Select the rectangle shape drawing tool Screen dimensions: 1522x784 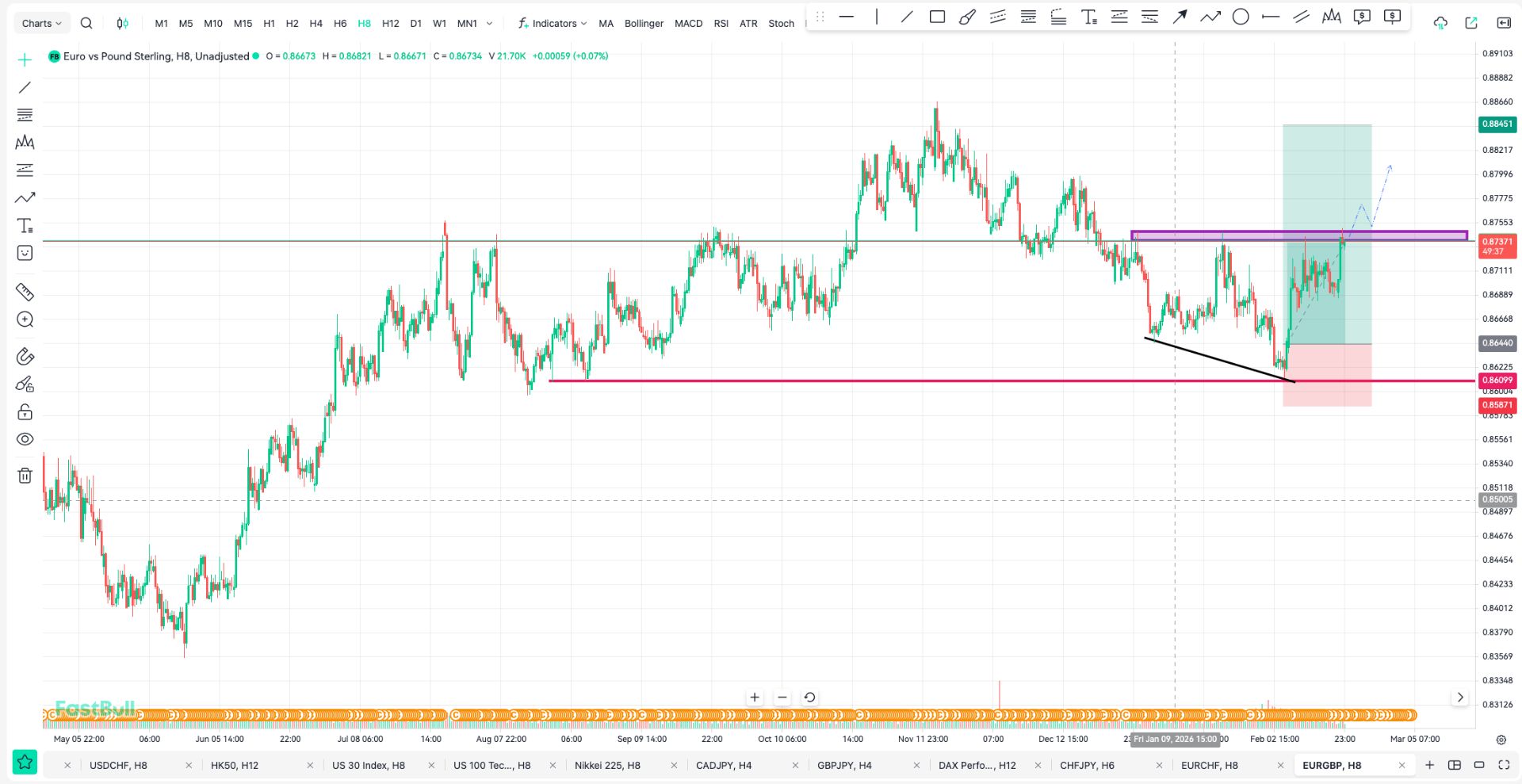937,17
